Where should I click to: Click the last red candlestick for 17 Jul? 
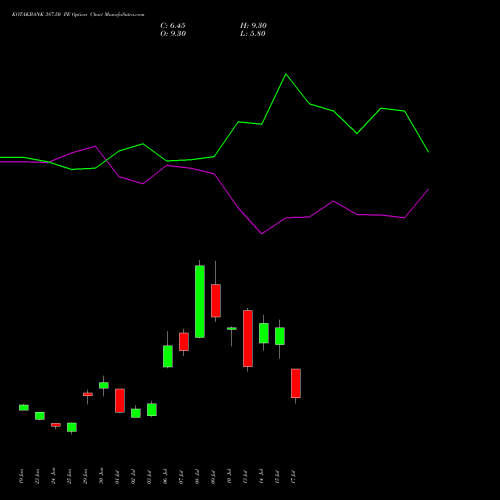(296, 383)
